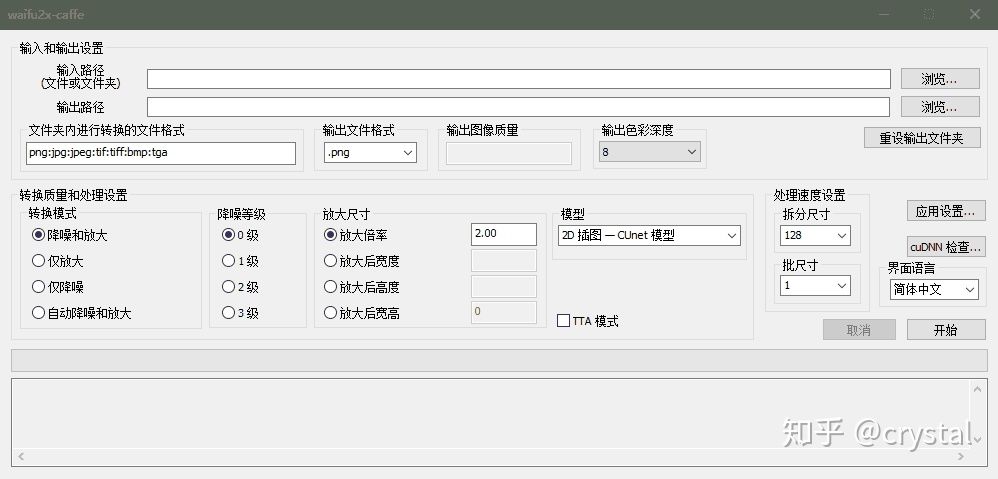Open 界面语言 简体中文 dropdown
This screenshot has height=479, width=998.
click(x=934, y=289)
